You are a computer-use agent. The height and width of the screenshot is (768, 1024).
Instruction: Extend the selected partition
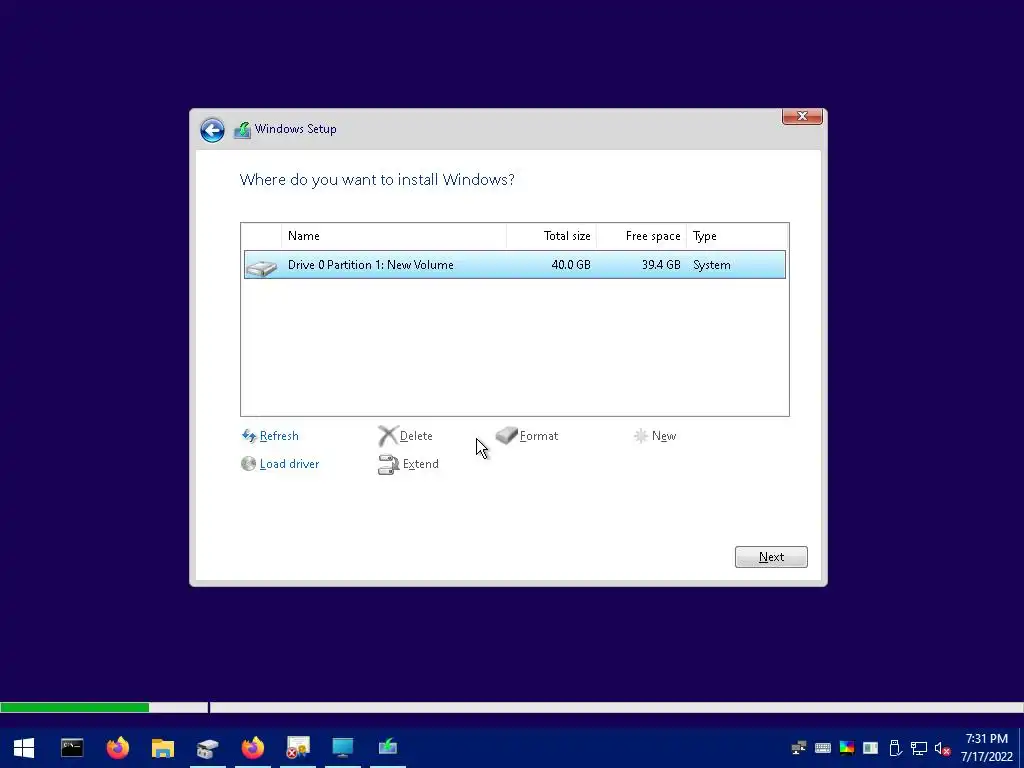(x=421, y=464)
